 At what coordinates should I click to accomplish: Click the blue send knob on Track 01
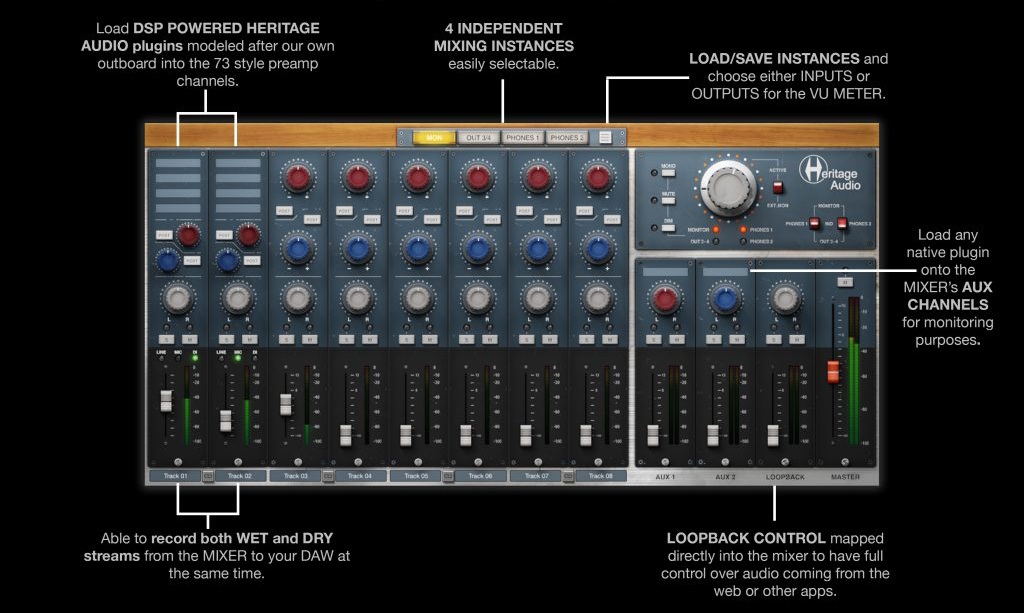click(x=168, y=260)
